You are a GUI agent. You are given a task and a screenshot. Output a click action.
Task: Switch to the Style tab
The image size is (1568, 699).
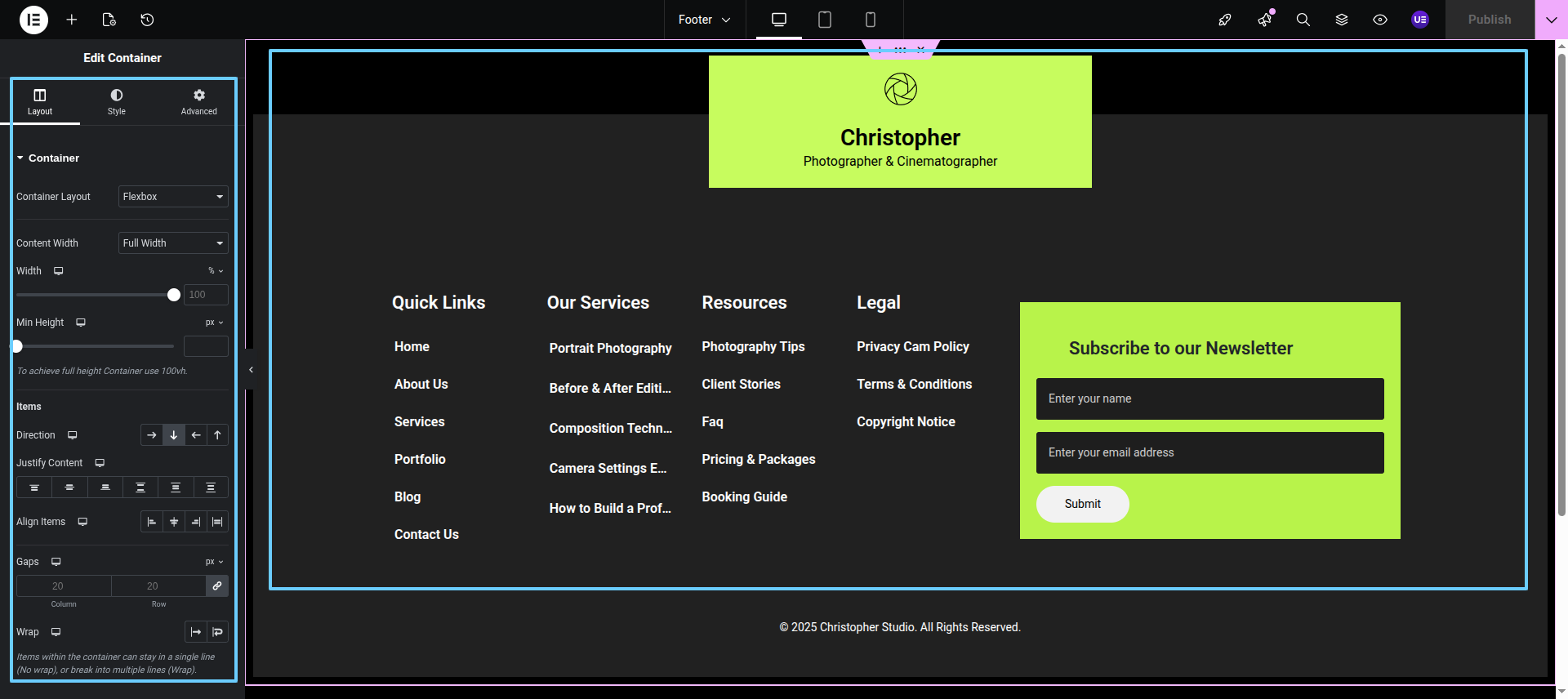(117, 102)
